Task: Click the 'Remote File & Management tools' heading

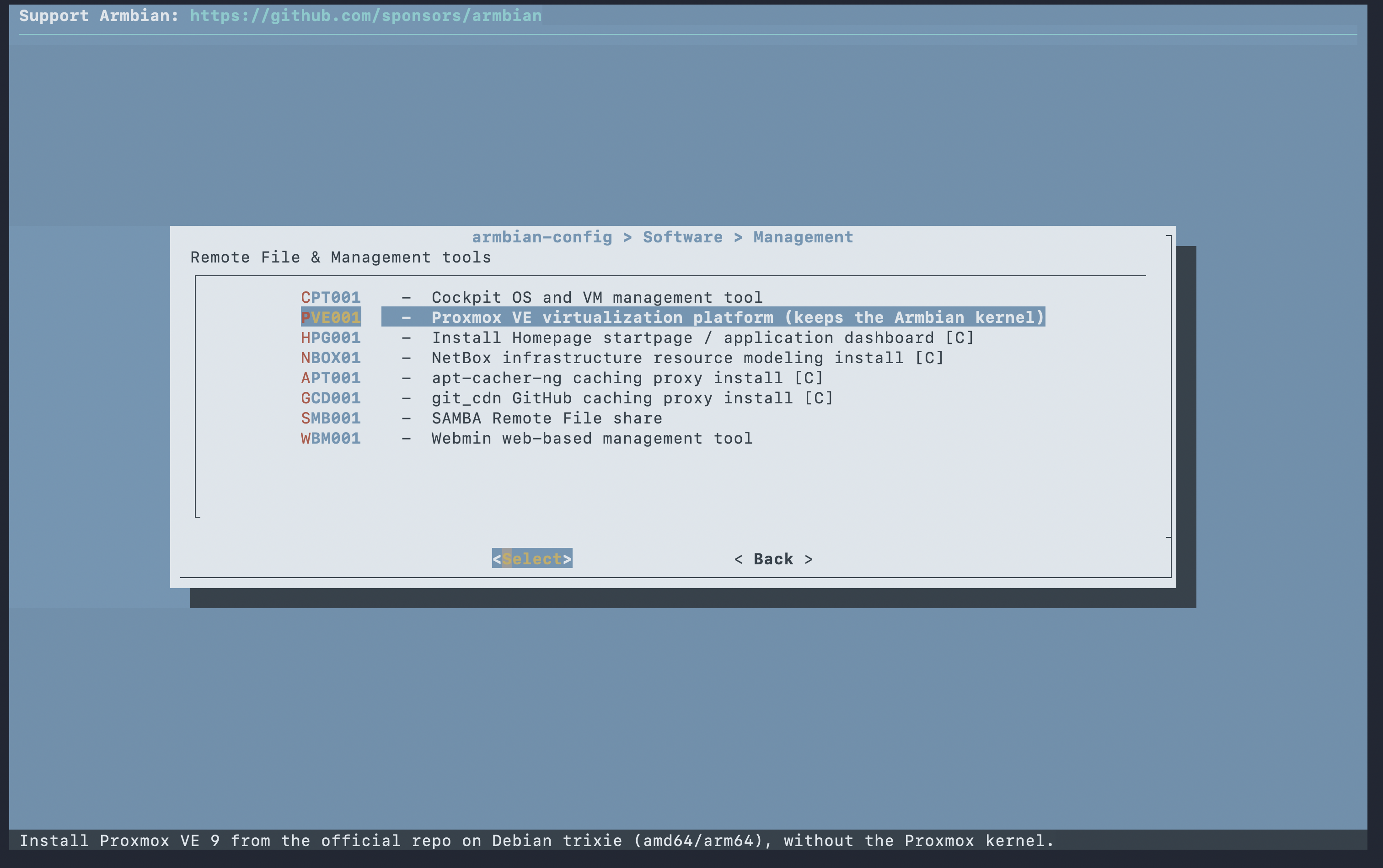Action: 340,257
